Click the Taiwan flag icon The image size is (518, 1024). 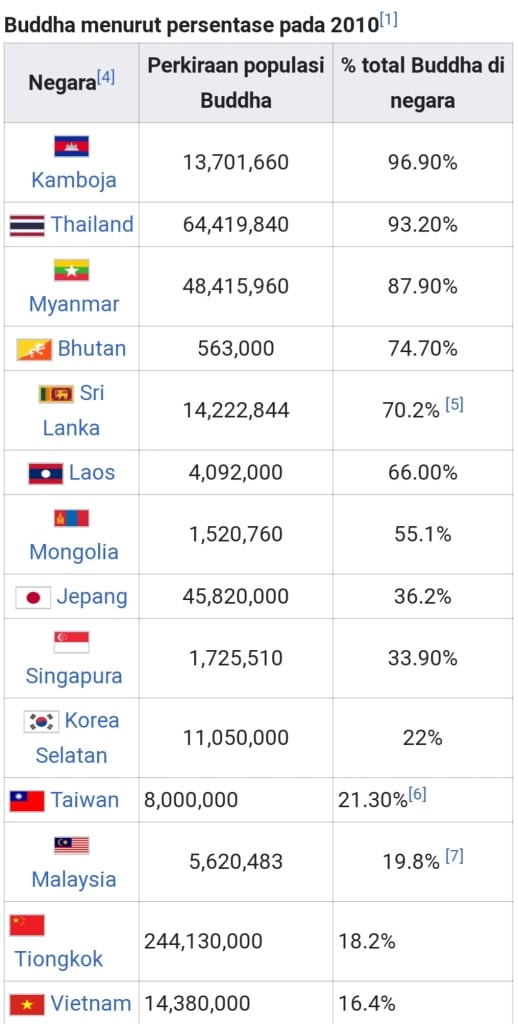pyautogui.click(x=27, y=801)
